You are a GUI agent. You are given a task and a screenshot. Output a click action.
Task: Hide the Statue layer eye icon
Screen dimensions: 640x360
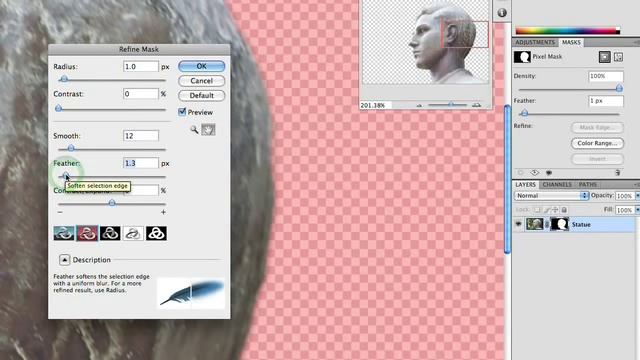point(518,224)
